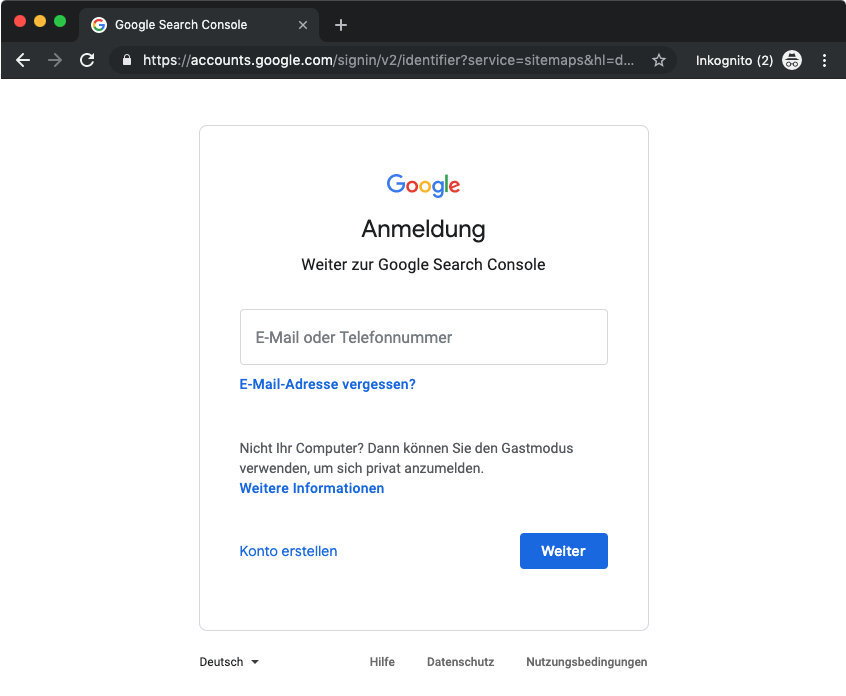Bookmark the page with the star icon
This screenshot has width=846, height=696.
tap(659, 60)
